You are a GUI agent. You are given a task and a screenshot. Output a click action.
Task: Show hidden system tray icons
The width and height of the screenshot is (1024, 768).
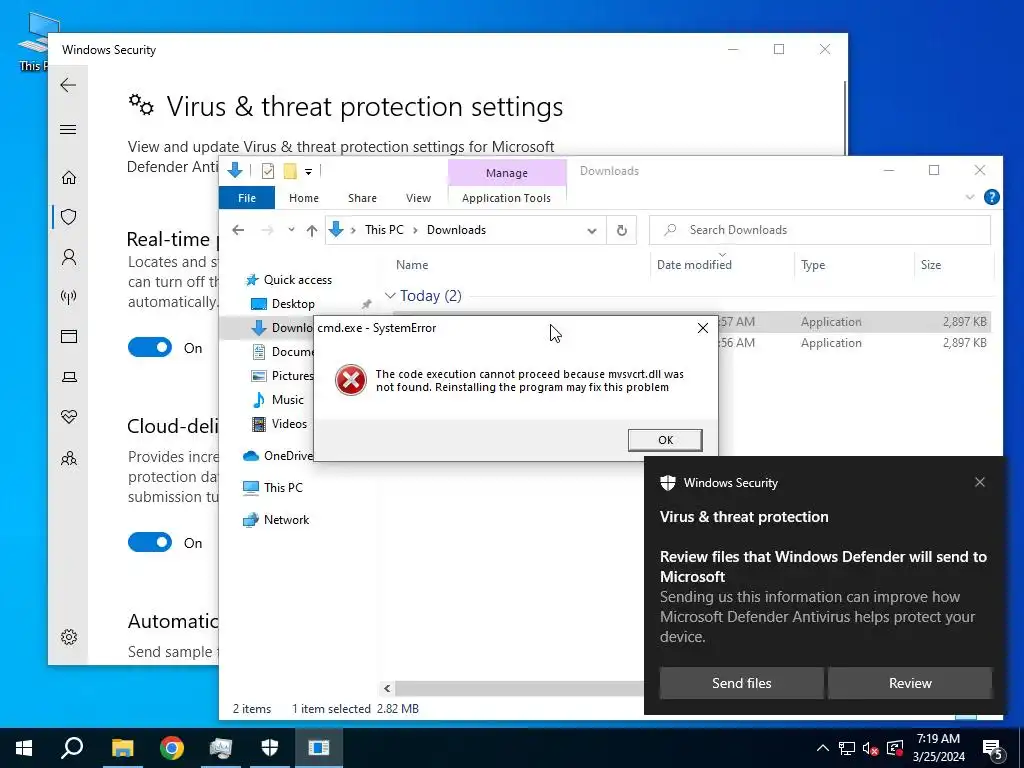pos(823,748)
